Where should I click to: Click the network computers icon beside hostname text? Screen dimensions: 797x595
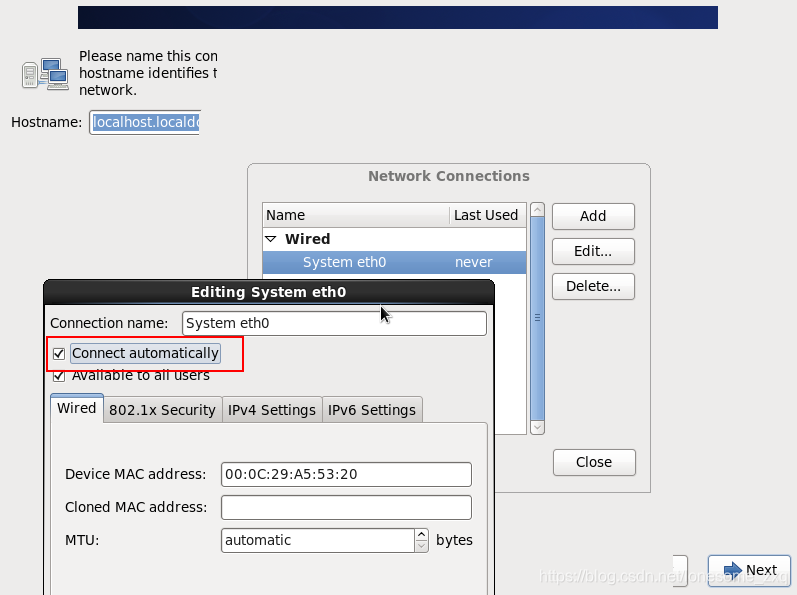tap(45, 74)
